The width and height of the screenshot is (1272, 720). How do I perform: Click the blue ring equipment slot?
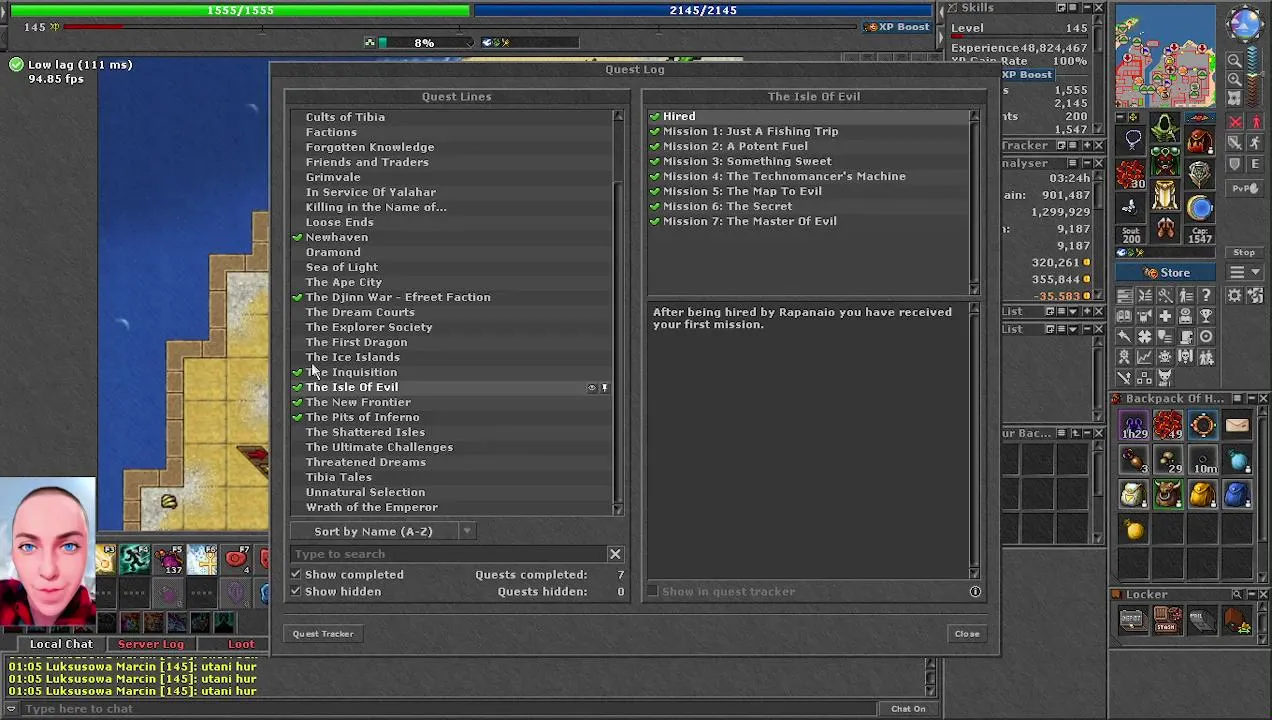point(1200,208)
